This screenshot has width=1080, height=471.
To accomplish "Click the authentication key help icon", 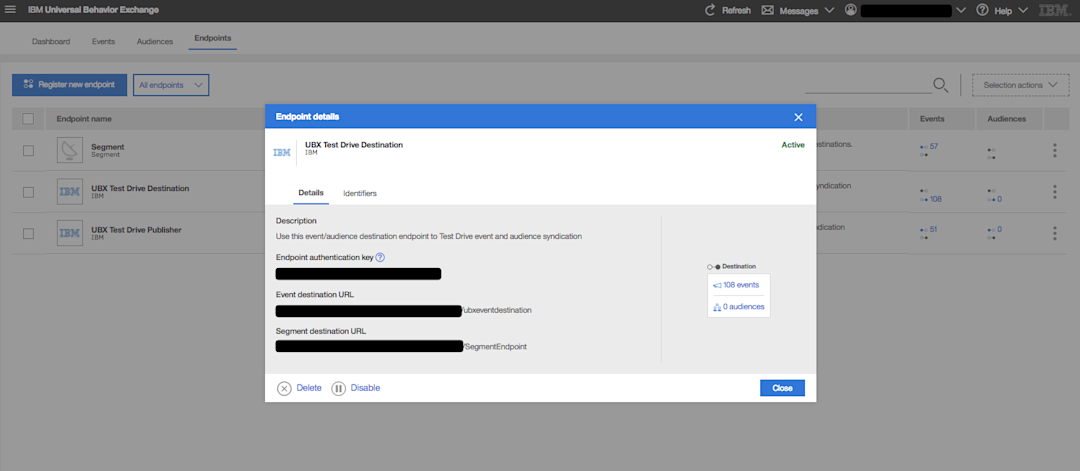I will [380, 257].
